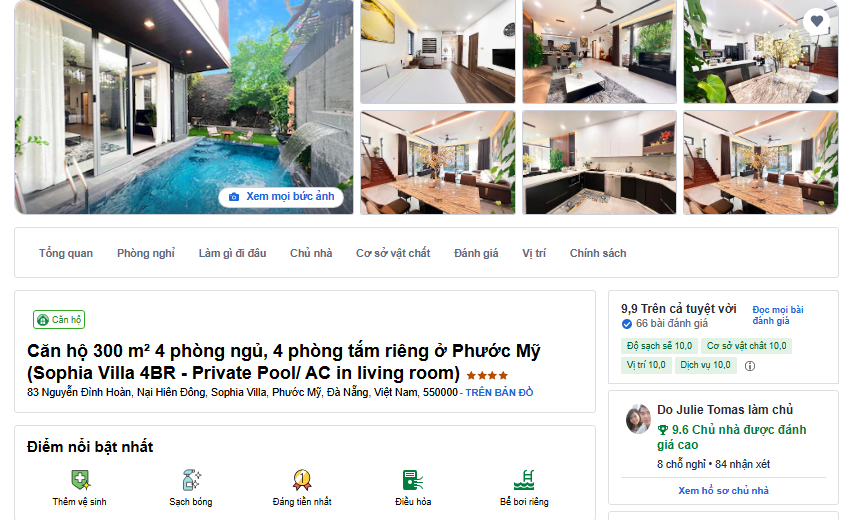
Task: Click the rating info circle icon
Action: [x=750, y=366]
